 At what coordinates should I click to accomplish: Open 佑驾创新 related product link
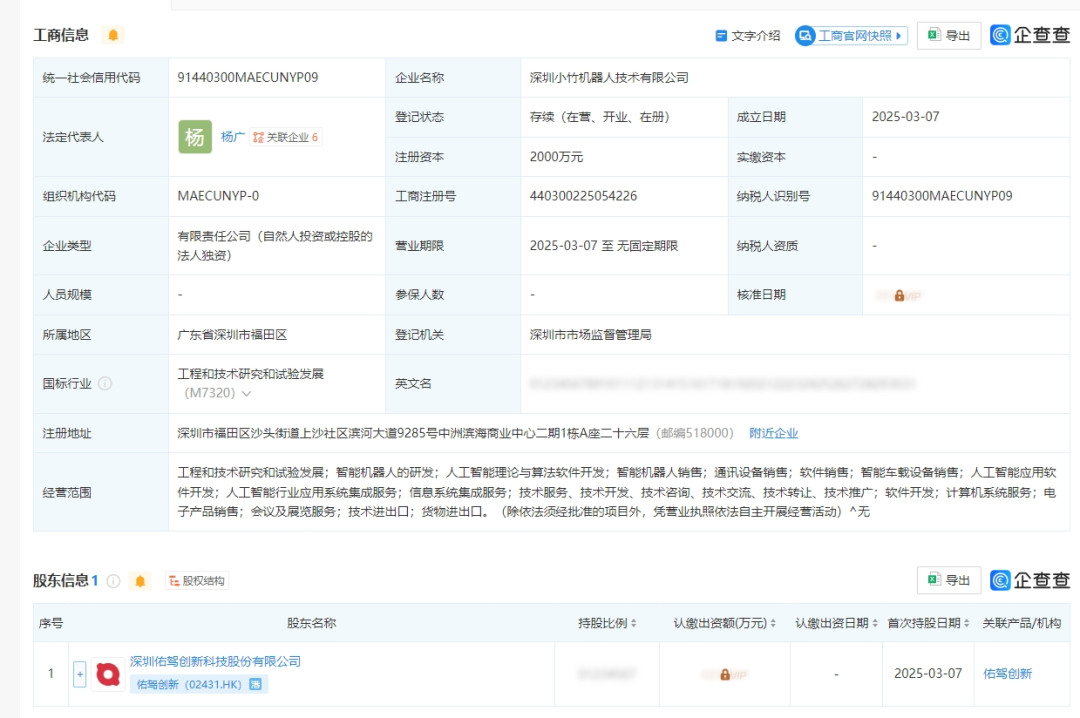coord(1007,674)
